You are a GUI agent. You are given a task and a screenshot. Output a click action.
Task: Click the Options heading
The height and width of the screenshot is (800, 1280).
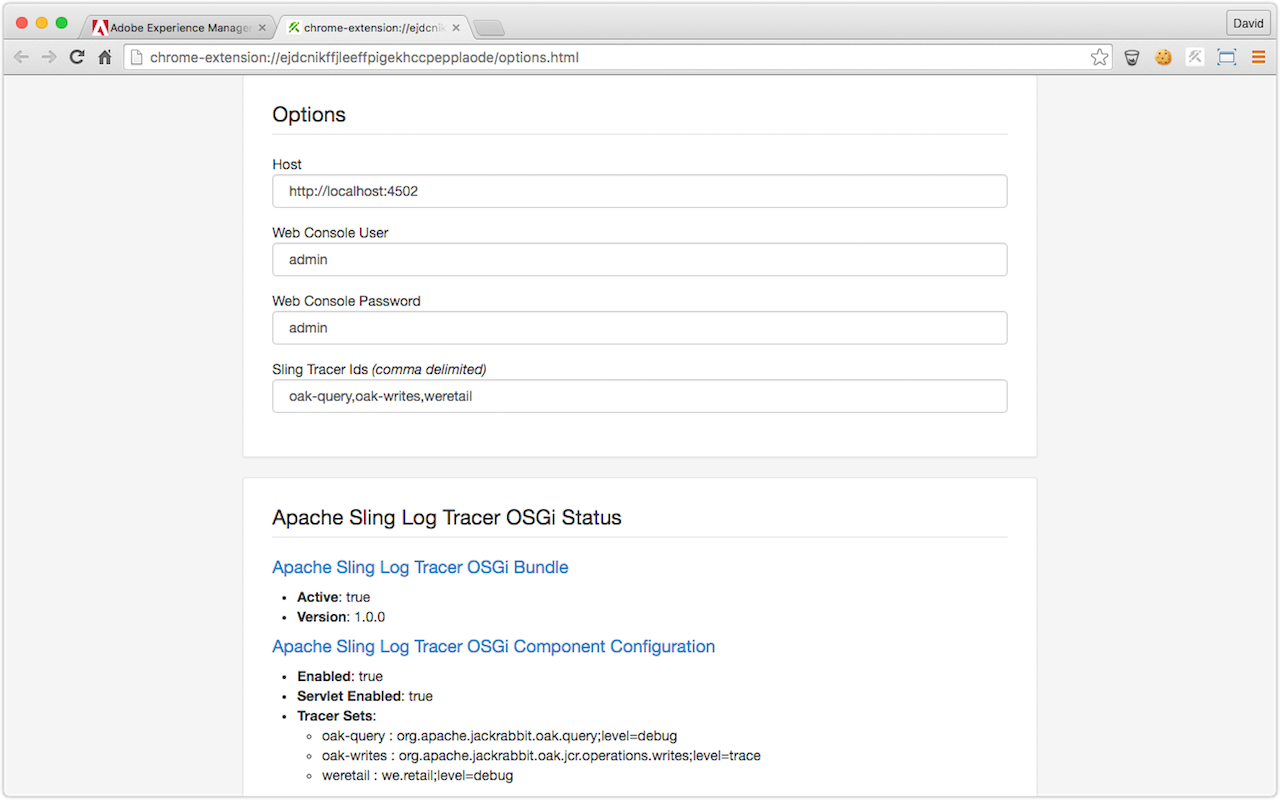pyautogui.click(x=309, y=114)
